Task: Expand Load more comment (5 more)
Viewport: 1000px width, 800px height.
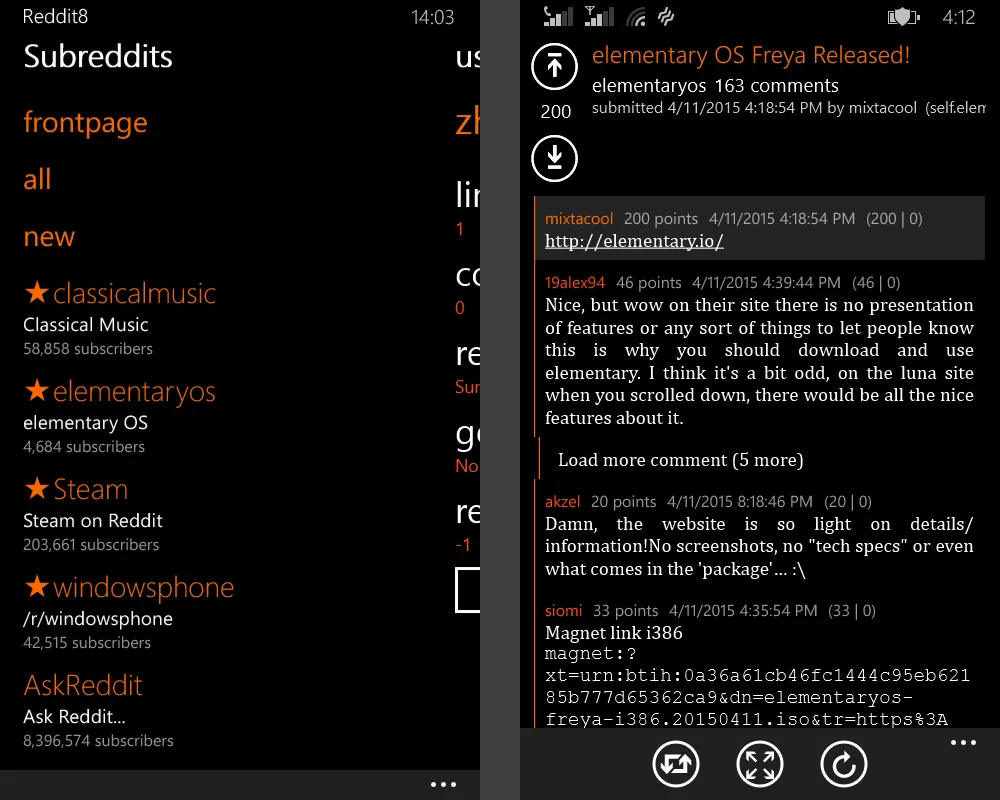Action: pos(680,460)
